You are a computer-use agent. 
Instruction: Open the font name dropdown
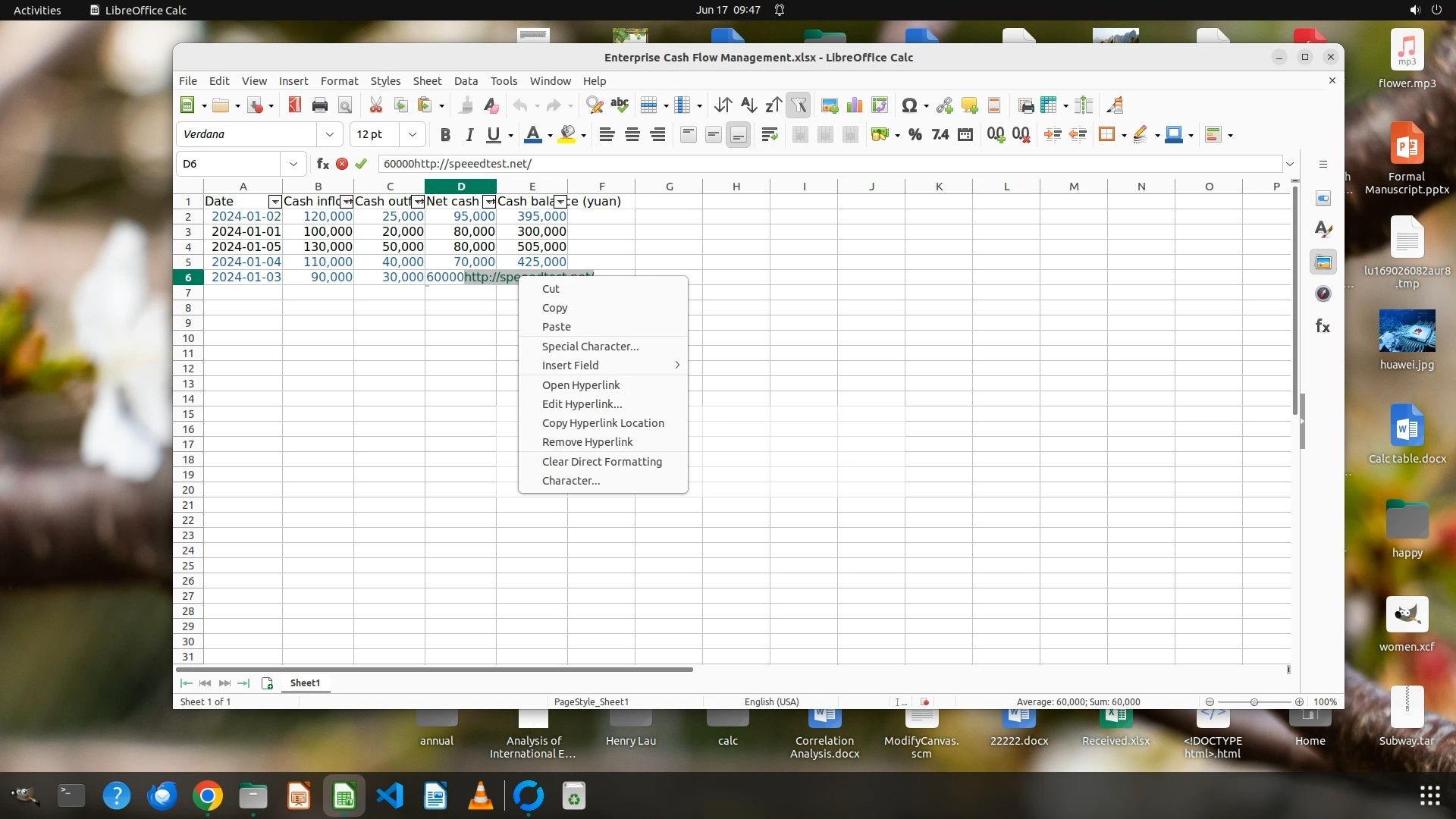point(330,135)
